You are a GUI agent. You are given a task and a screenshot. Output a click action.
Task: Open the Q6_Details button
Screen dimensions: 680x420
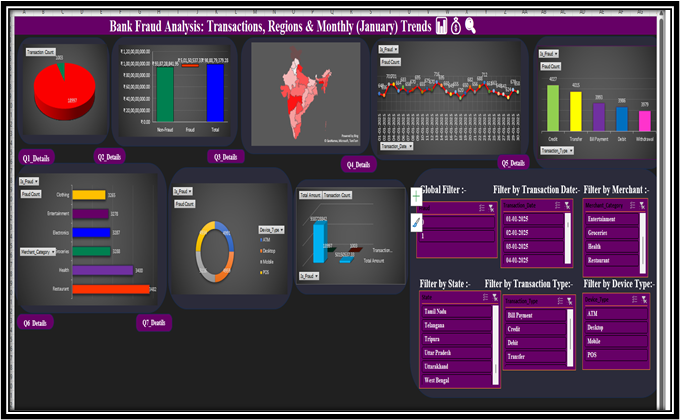(35, 323)
